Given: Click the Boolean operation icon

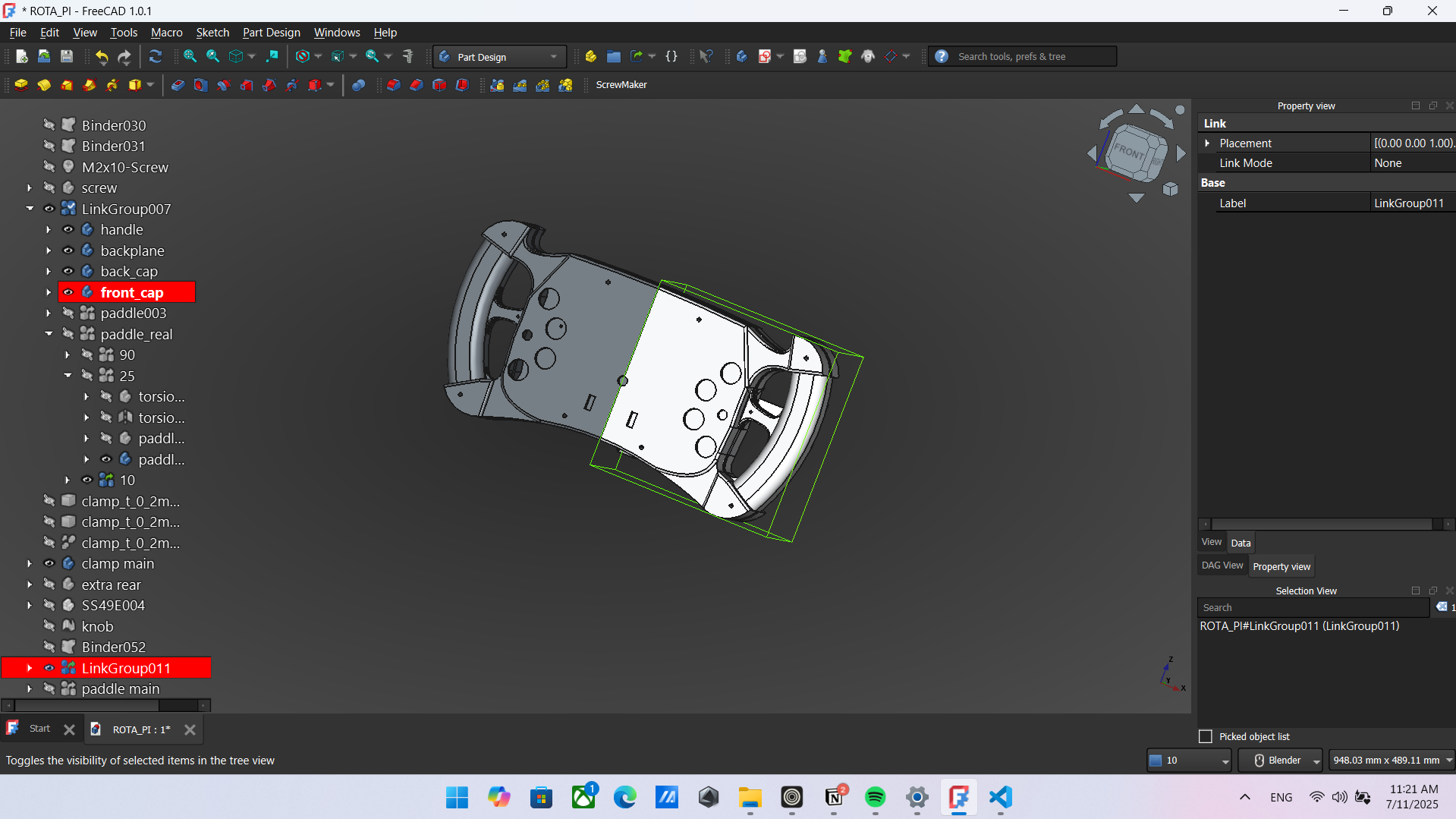Looking at the screenshot, I should click(359, 85).
